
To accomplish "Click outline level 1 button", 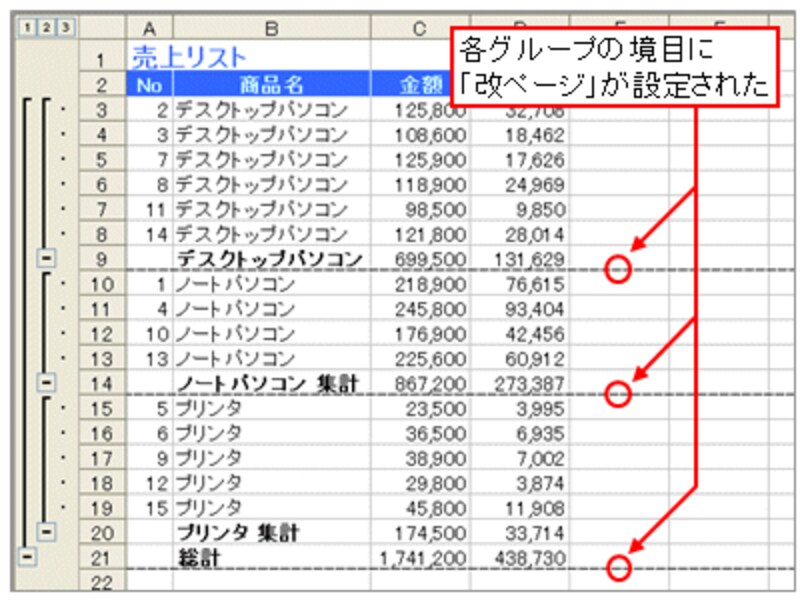I will point(23,28).
